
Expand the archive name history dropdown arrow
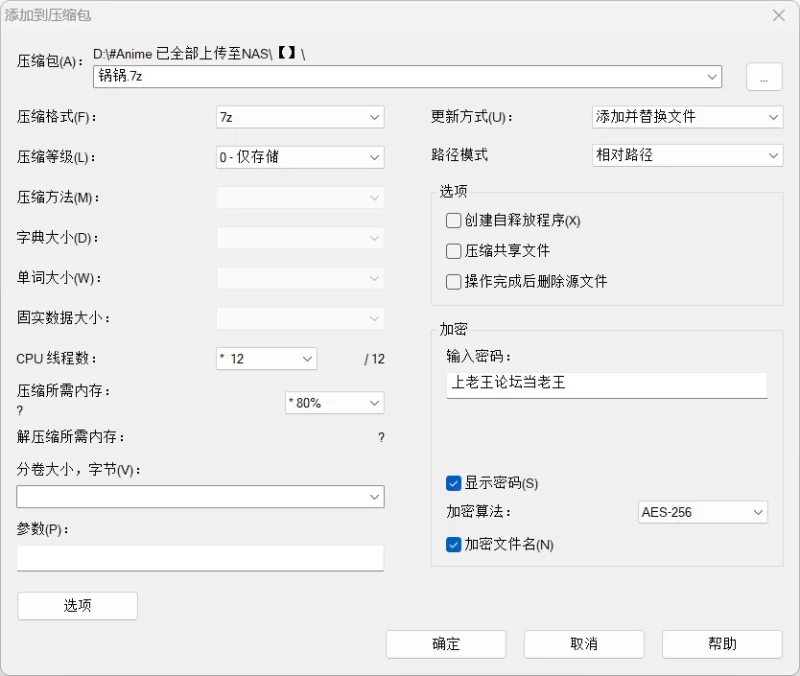(712, 77)
